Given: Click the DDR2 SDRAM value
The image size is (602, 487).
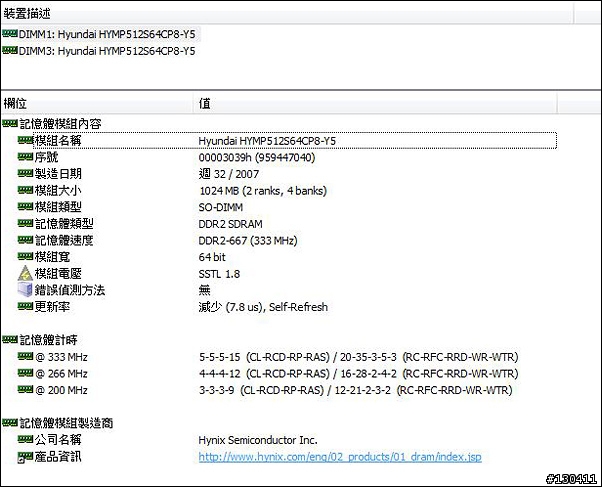Looking at the screenshot, I should tap(231, 224).
